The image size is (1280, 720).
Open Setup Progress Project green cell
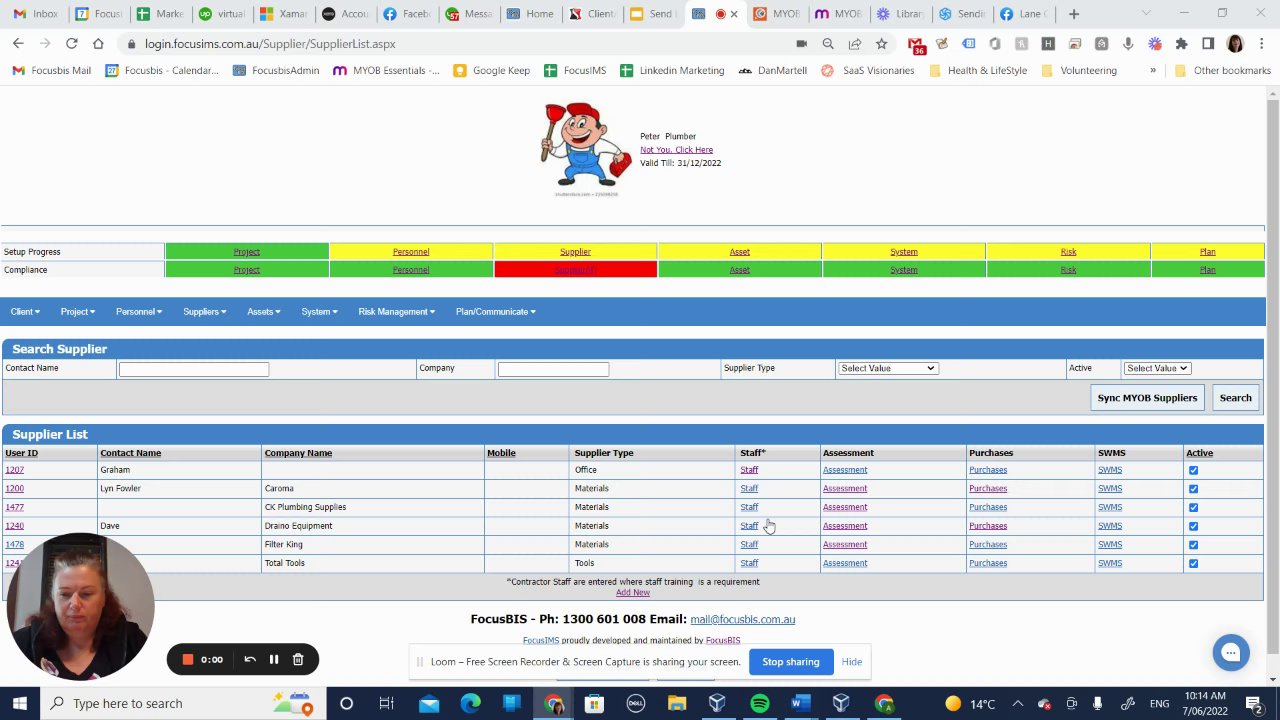coord(247,252)
